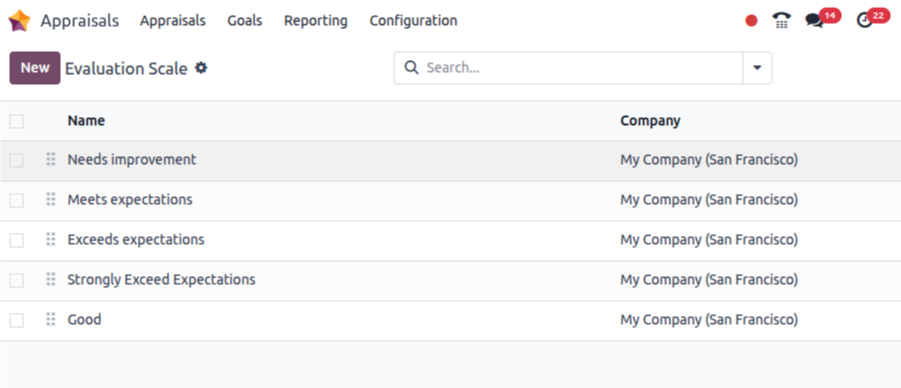Check the box for Strongly Exceed Expectations
This screenshot has height=388, width=901.
(x=17, y=280)
